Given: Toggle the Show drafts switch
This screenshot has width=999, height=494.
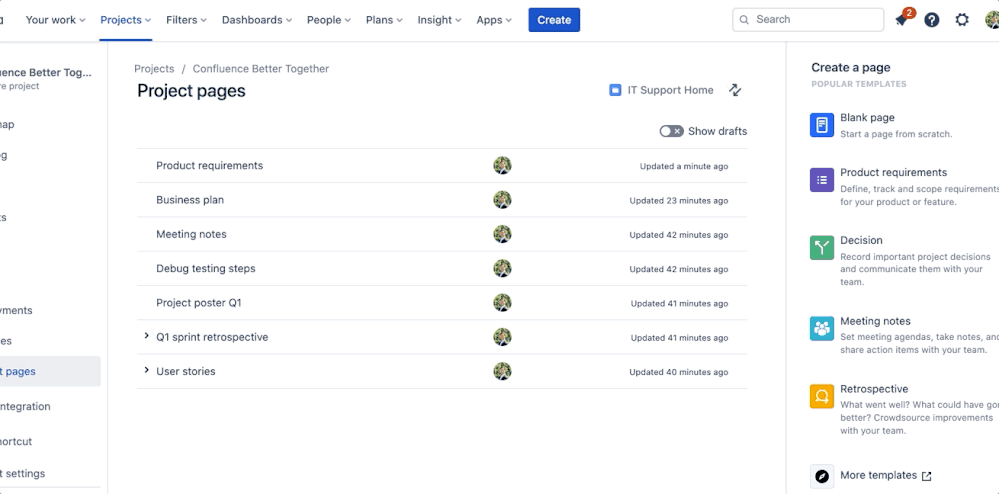Looking at the screenshot, I should [x=672, y=131].
